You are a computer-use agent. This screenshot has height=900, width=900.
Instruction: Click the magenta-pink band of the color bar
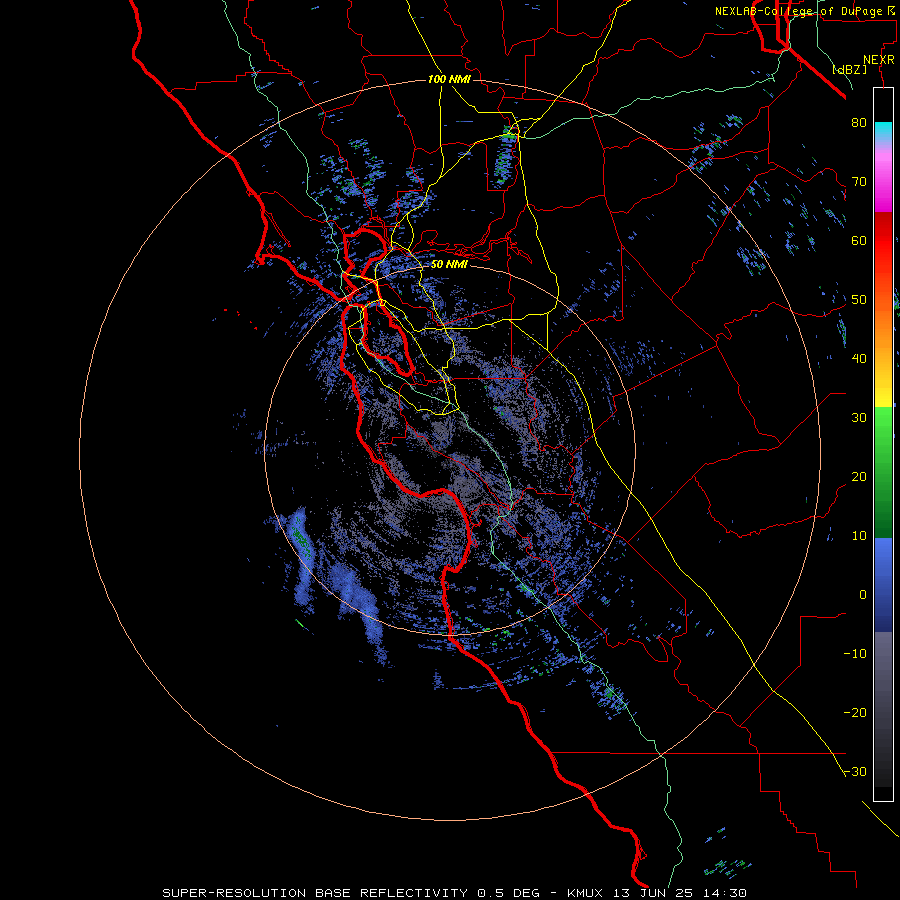tap(883, 178)
